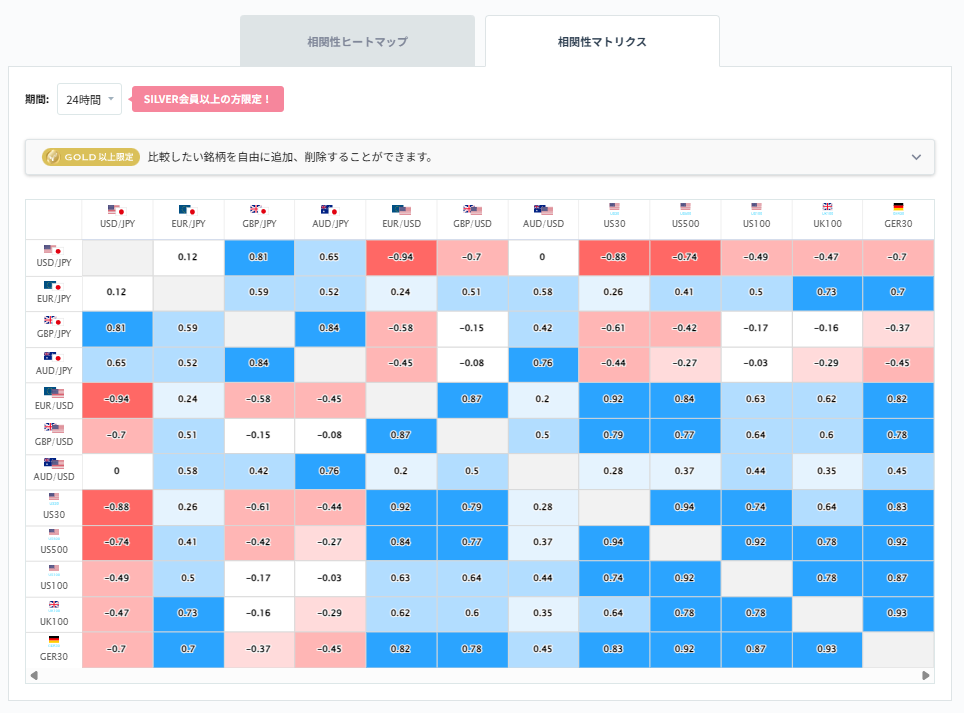Viewport: 964px width, 713px height.
Task: Click the AUD/JPY flag icon in row header
Action: (x=53, y=356)
